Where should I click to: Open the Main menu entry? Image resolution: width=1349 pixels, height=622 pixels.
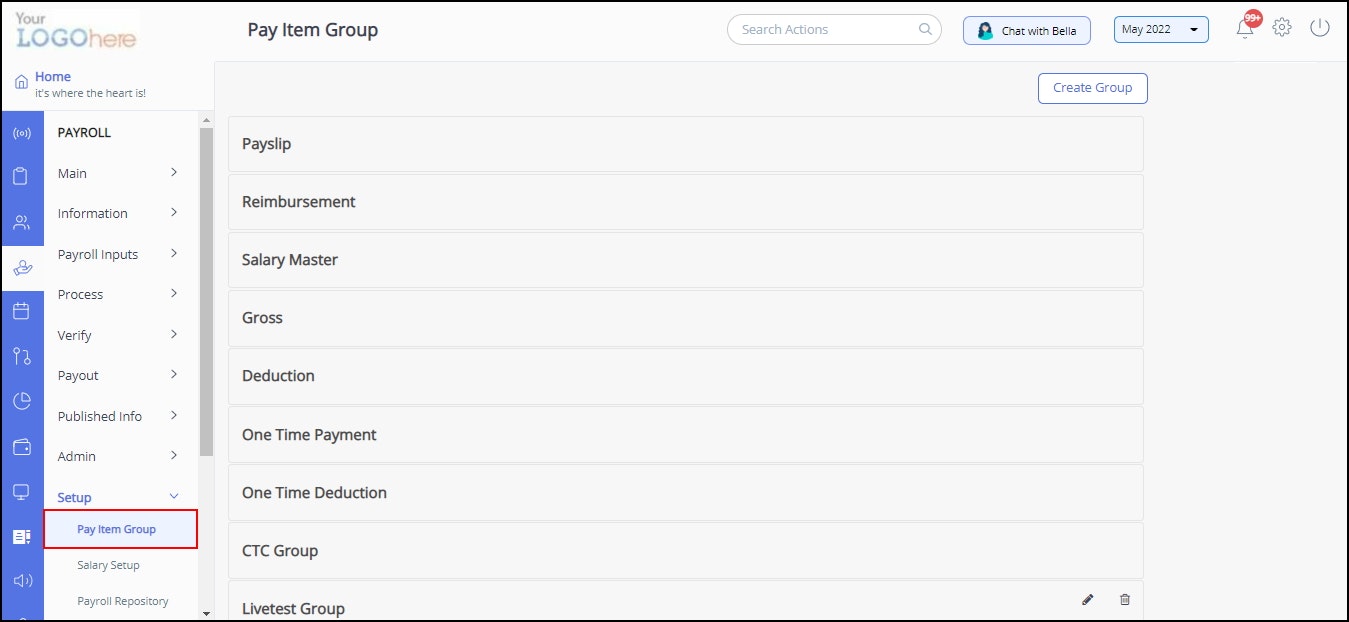[72, 173]
